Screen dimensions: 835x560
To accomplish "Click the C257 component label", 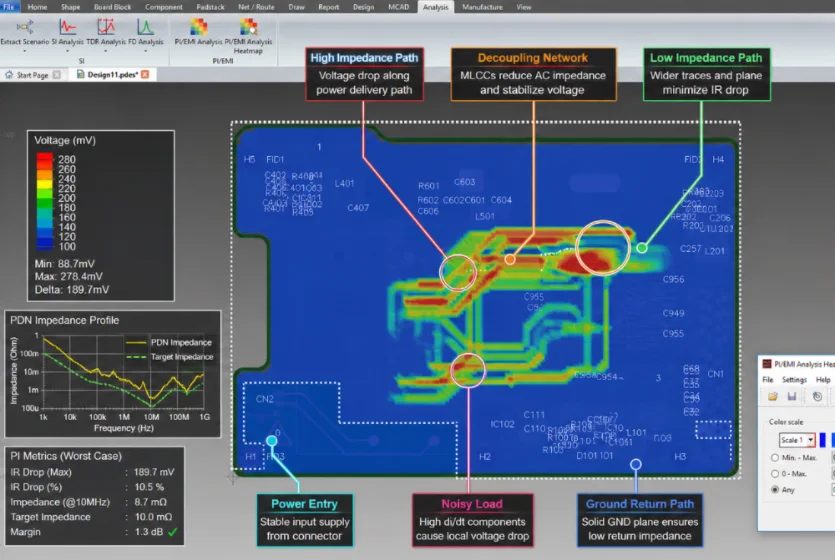I will coord(691,249).
